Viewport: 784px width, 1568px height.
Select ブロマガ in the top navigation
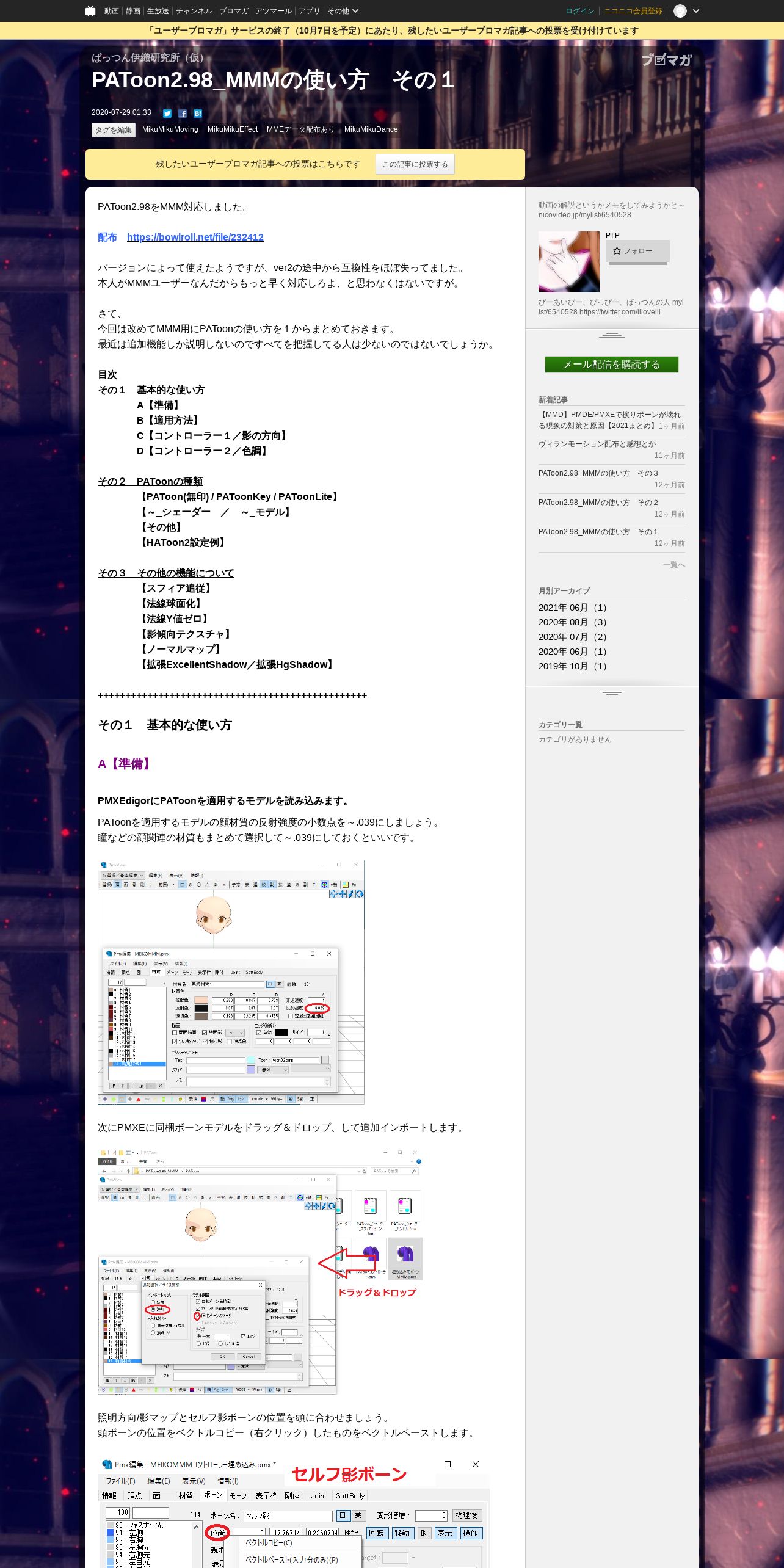234,11
